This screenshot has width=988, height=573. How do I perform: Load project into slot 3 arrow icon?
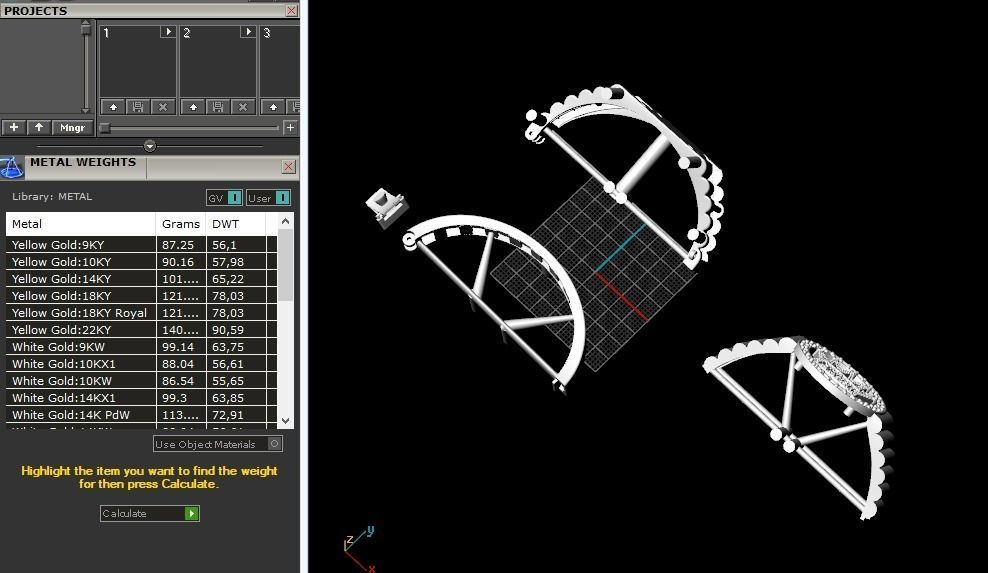click(x=273, y=107)
